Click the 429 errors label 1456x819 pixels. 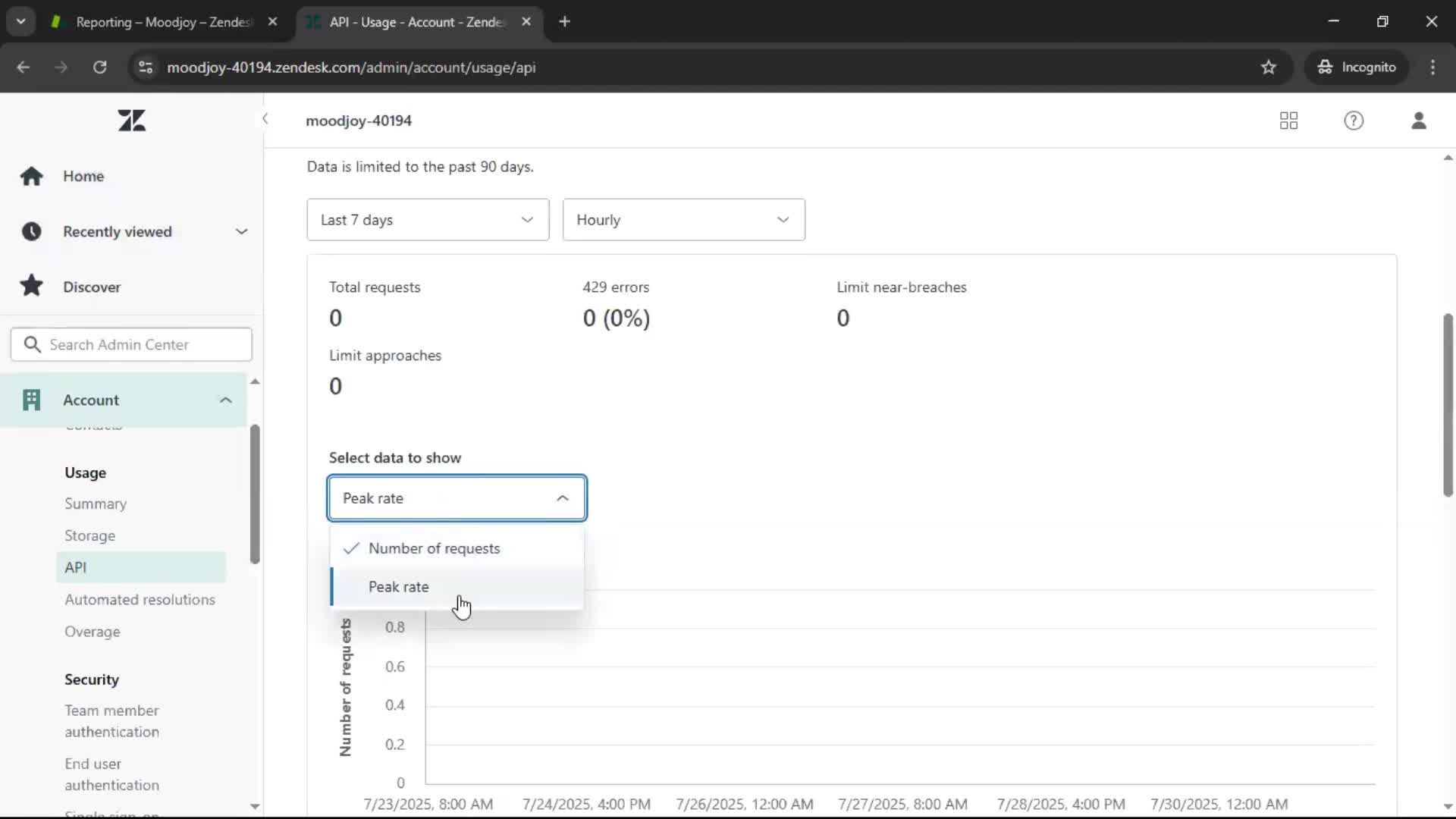pos(616,287)
